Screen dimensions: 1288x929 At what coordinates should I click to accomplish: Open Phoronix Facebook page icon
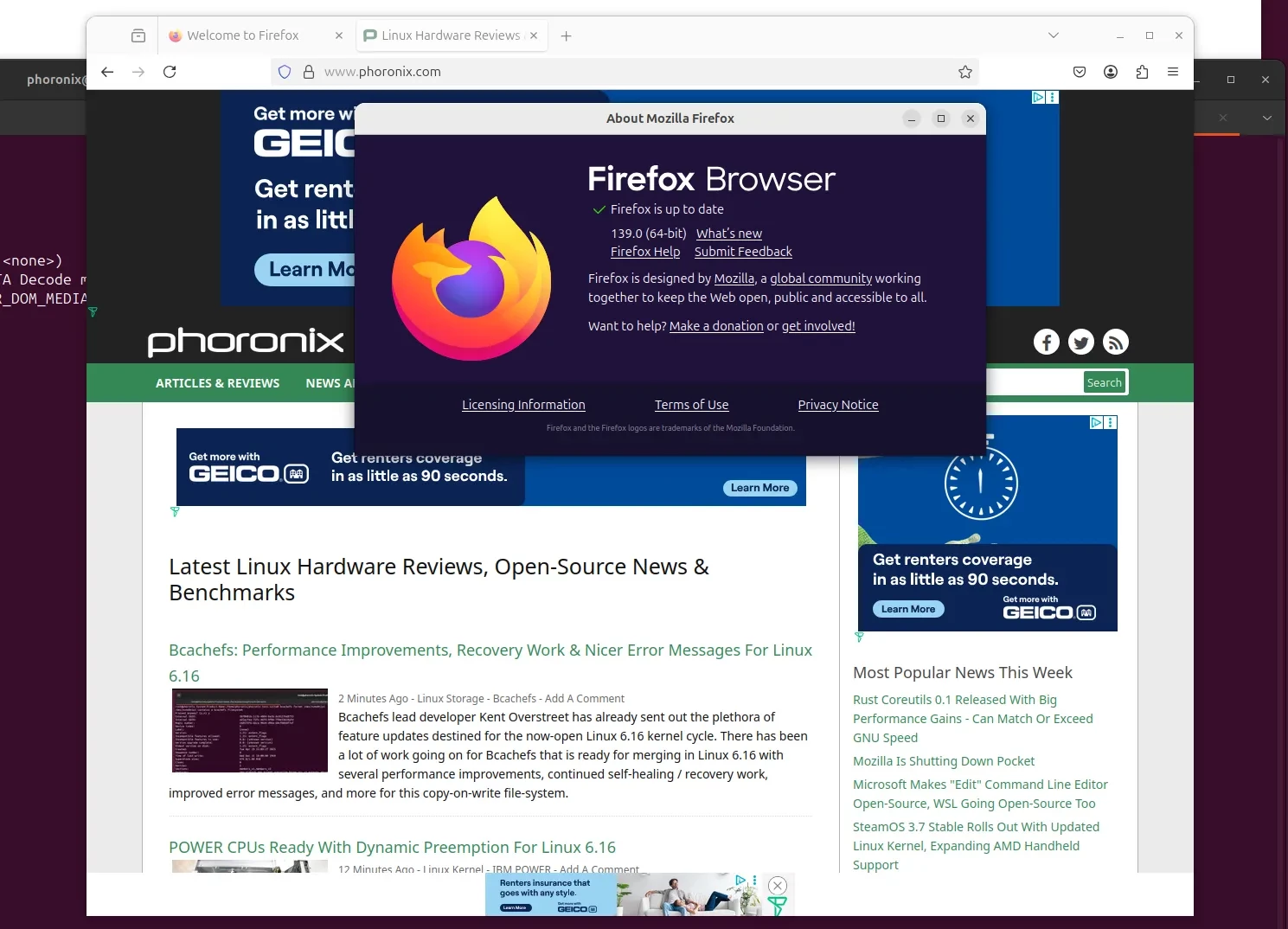(x=1047, y=343)
